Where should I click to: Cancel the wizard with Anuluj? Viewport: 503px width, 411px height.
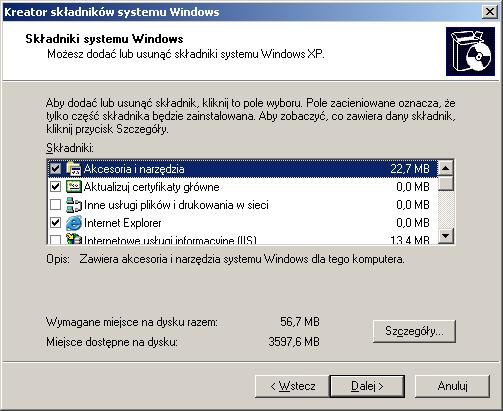pyautogui.click(x=452, y=386)
